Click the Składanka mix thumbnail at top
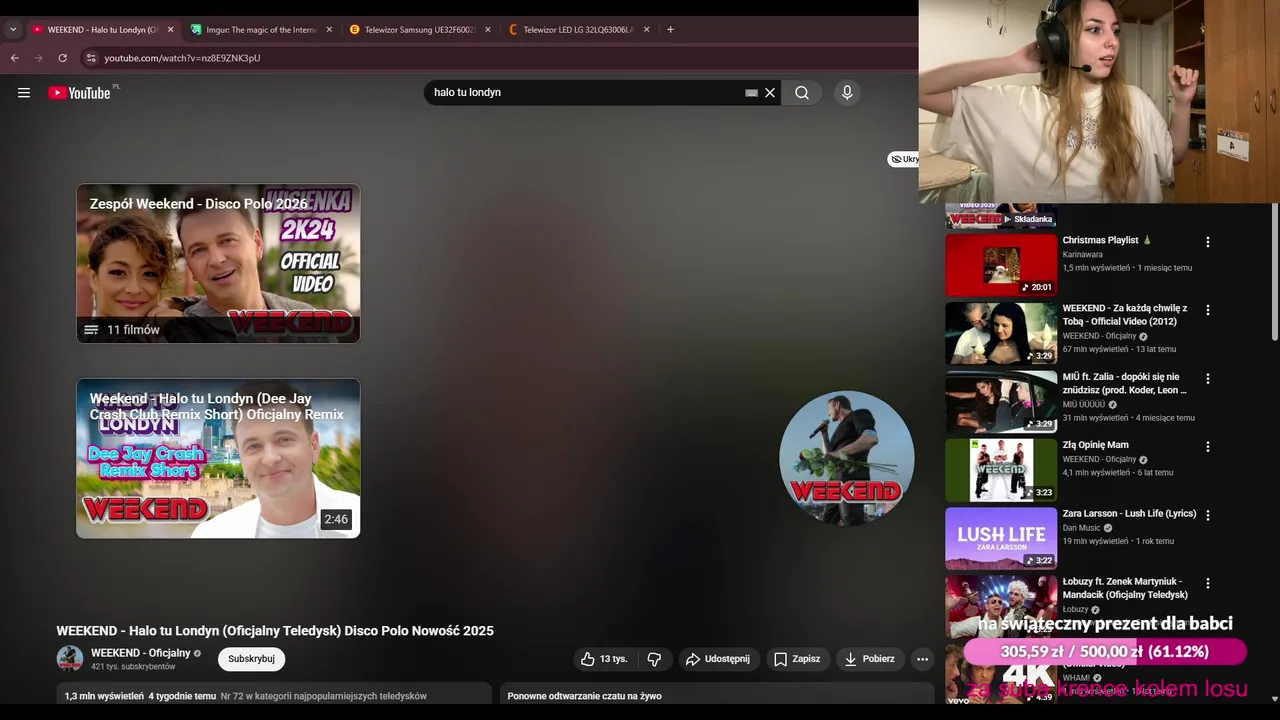This screenshot has width=1280, height=720. (1001, 216)
